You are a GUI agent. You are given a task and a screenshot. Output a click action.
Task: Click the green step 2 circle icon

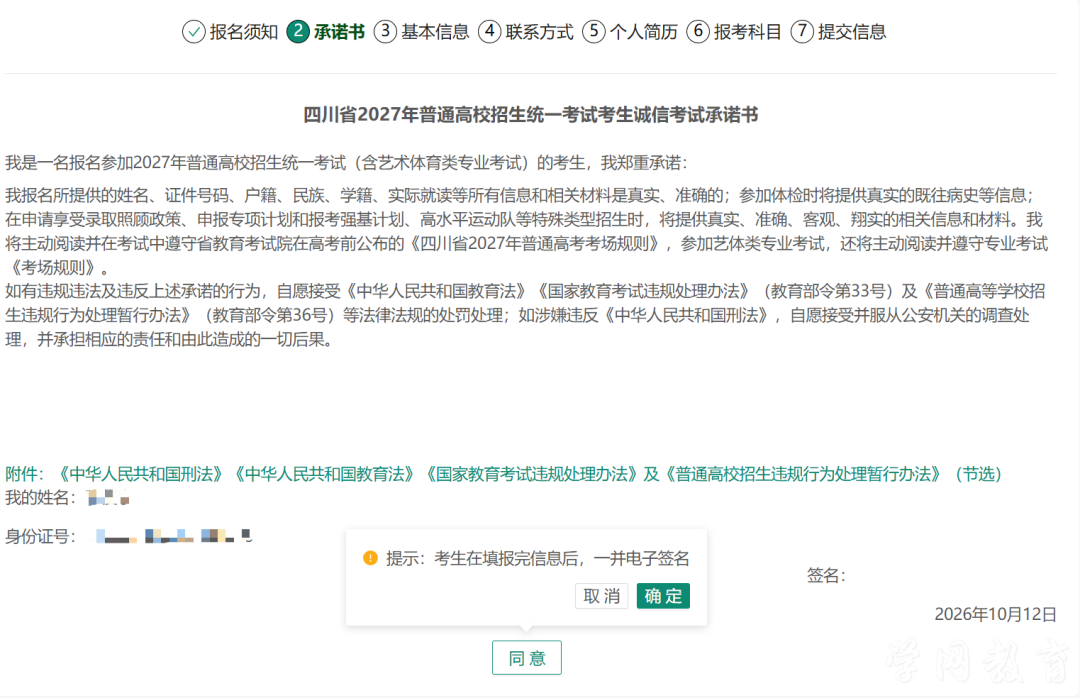pyautogui.click(x=298, y=31)
